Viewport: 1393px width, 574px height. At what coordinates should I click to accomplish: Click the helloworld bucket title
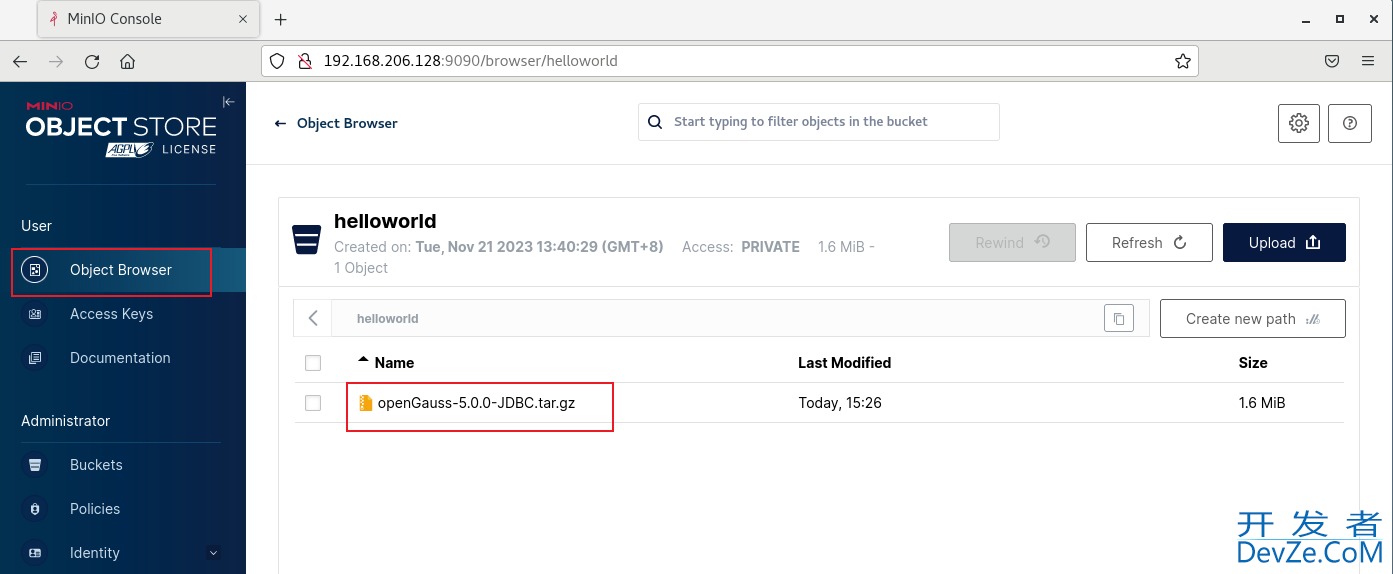click(385, 221)
